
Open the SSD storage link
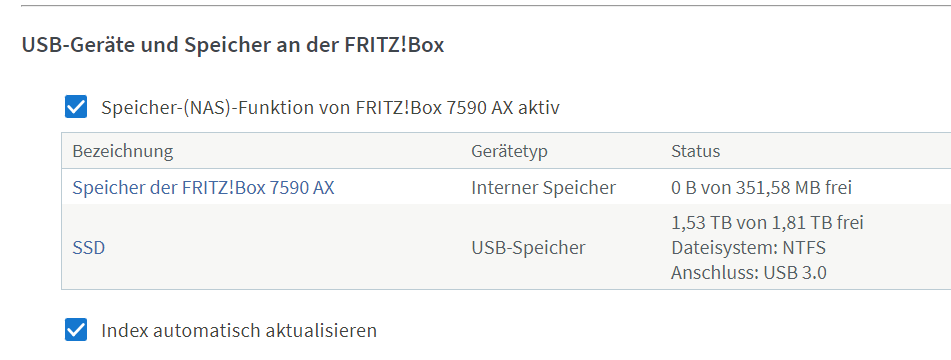pyautogui.click(x=89, y=248)
